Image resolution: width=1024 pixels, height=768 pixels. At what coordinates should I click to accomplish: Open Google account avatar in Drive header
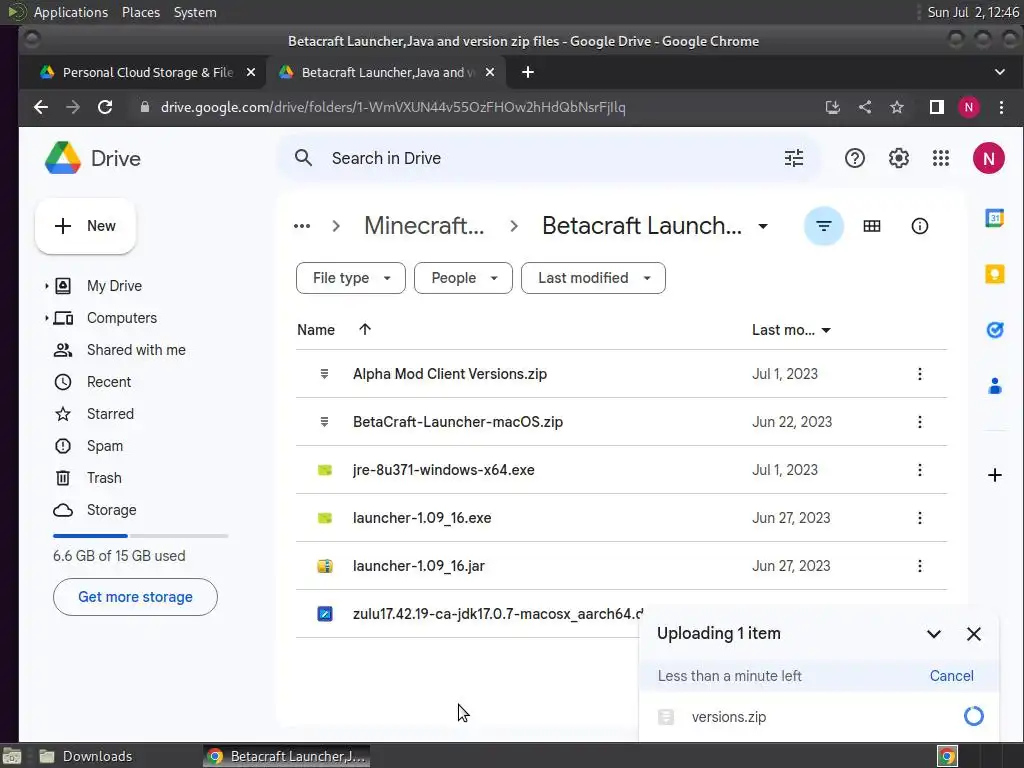pyautogui.click(x=988, y=158)
